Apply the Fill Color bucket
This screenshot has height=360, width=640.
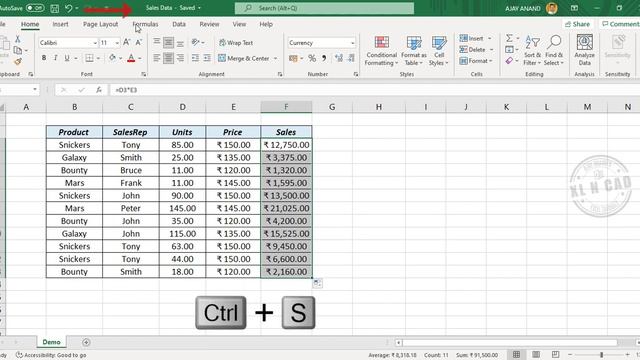(x=112, y=58)
